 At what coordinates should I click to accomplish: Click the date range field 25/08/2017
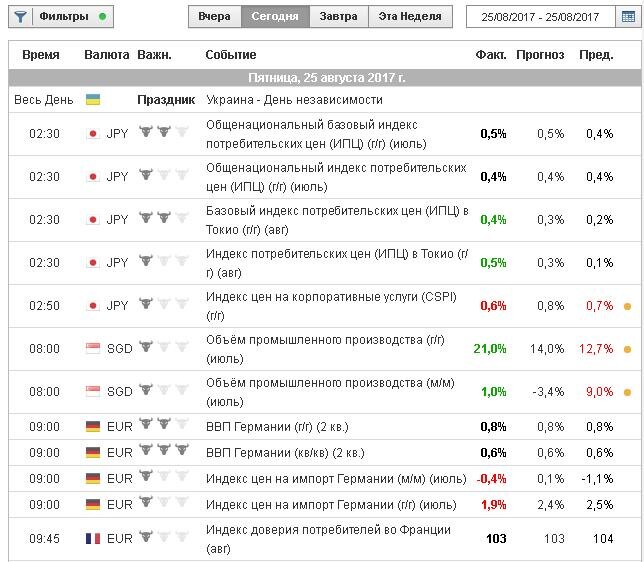pos(539,17)
